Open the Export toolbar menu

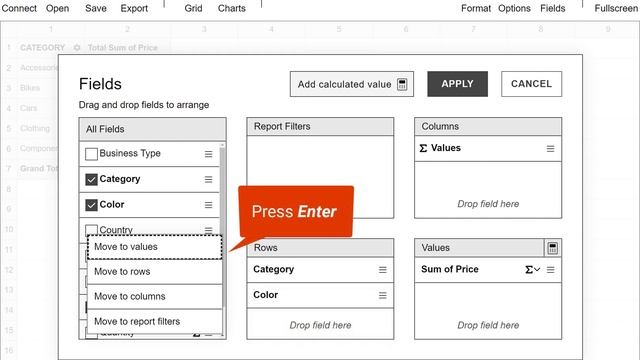pyautogui.click(x=134, y=8)
